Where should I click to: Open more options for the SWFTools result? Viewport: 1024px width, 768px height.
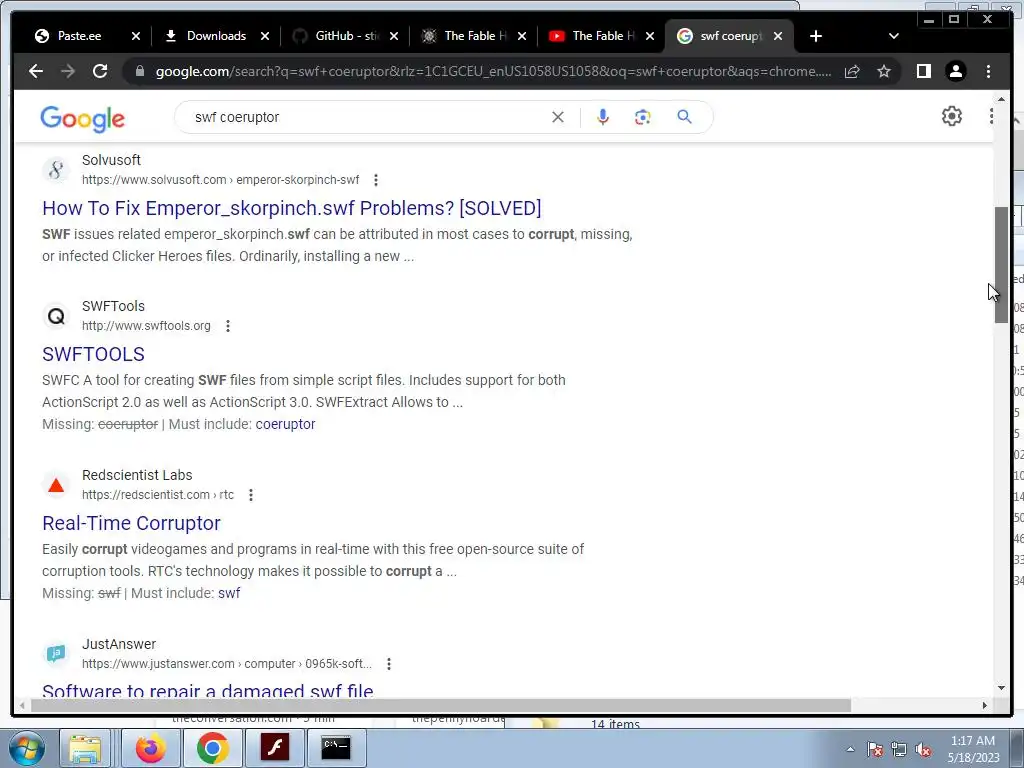(x=227, y=326)
